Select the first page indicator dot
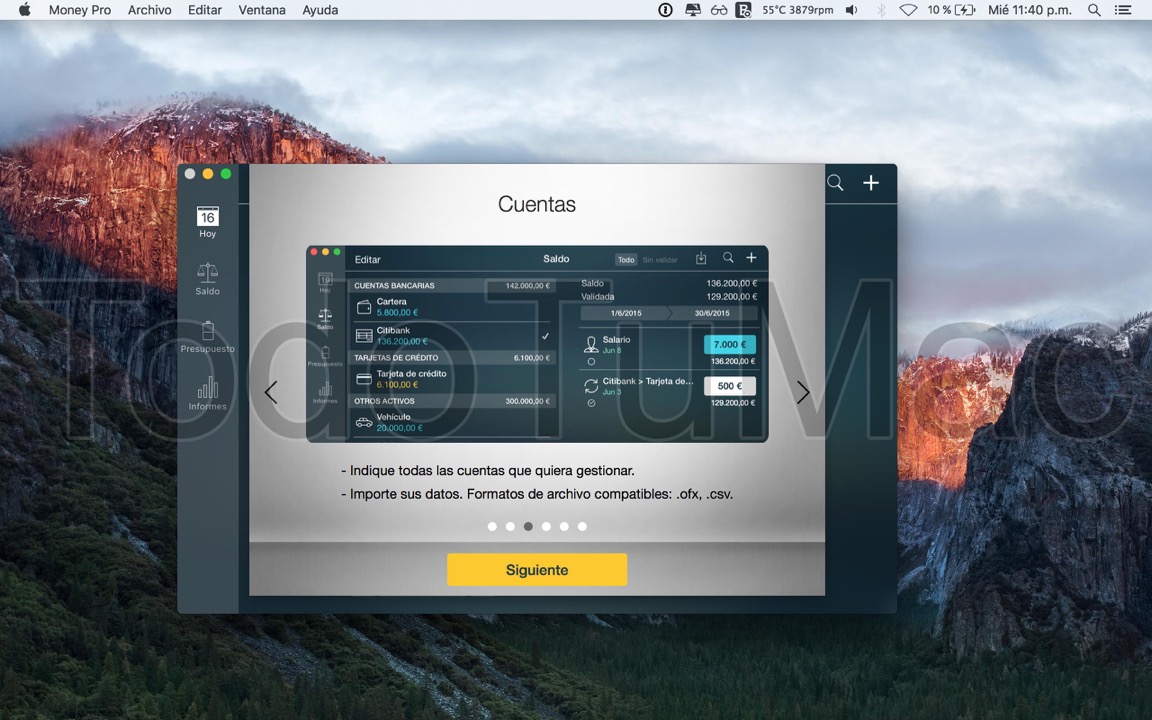This screenshot has height=720, width=1152. [x=492, y=526]
